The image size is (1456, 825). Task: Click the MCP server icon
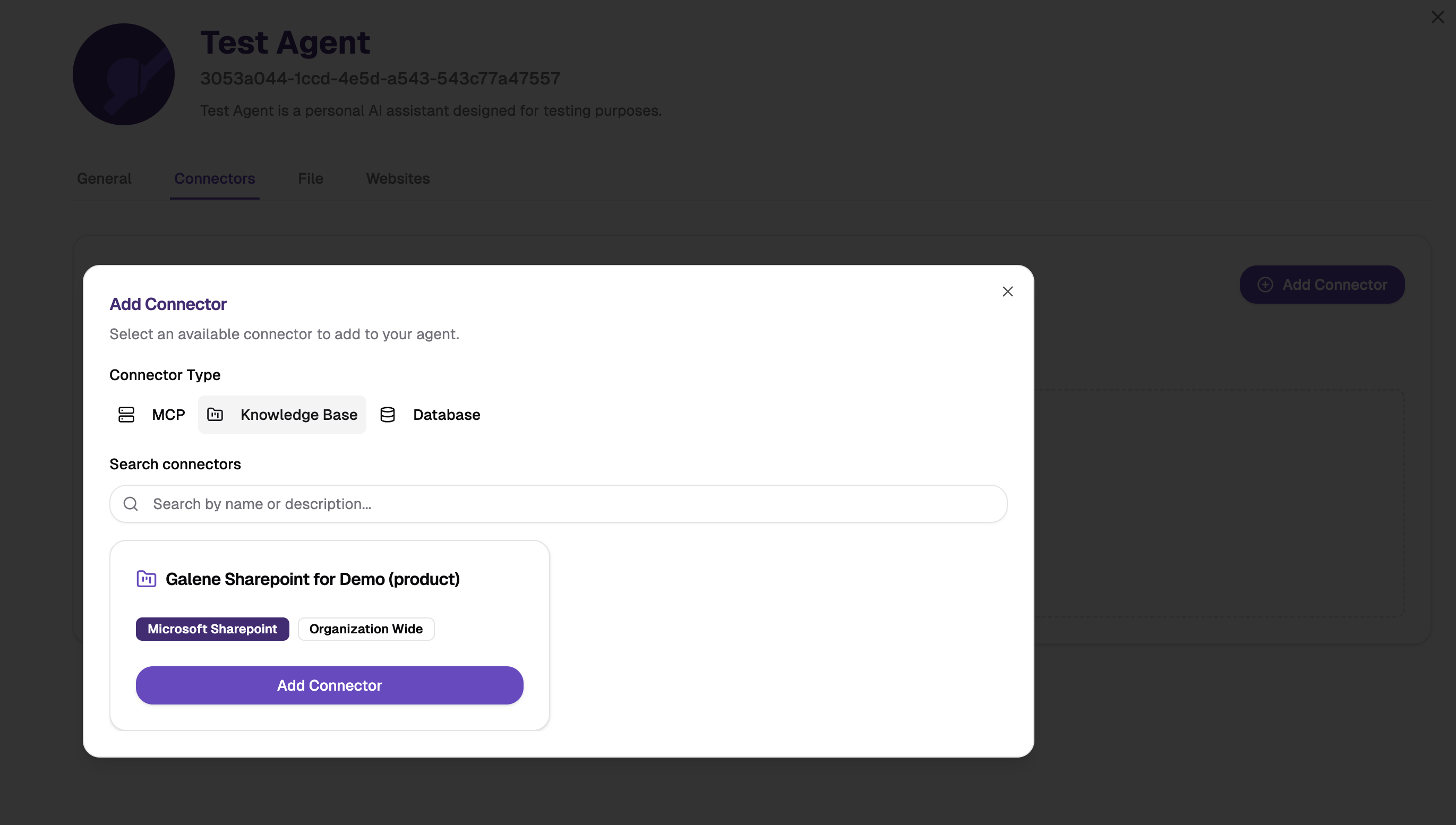(x=126, y=415)
